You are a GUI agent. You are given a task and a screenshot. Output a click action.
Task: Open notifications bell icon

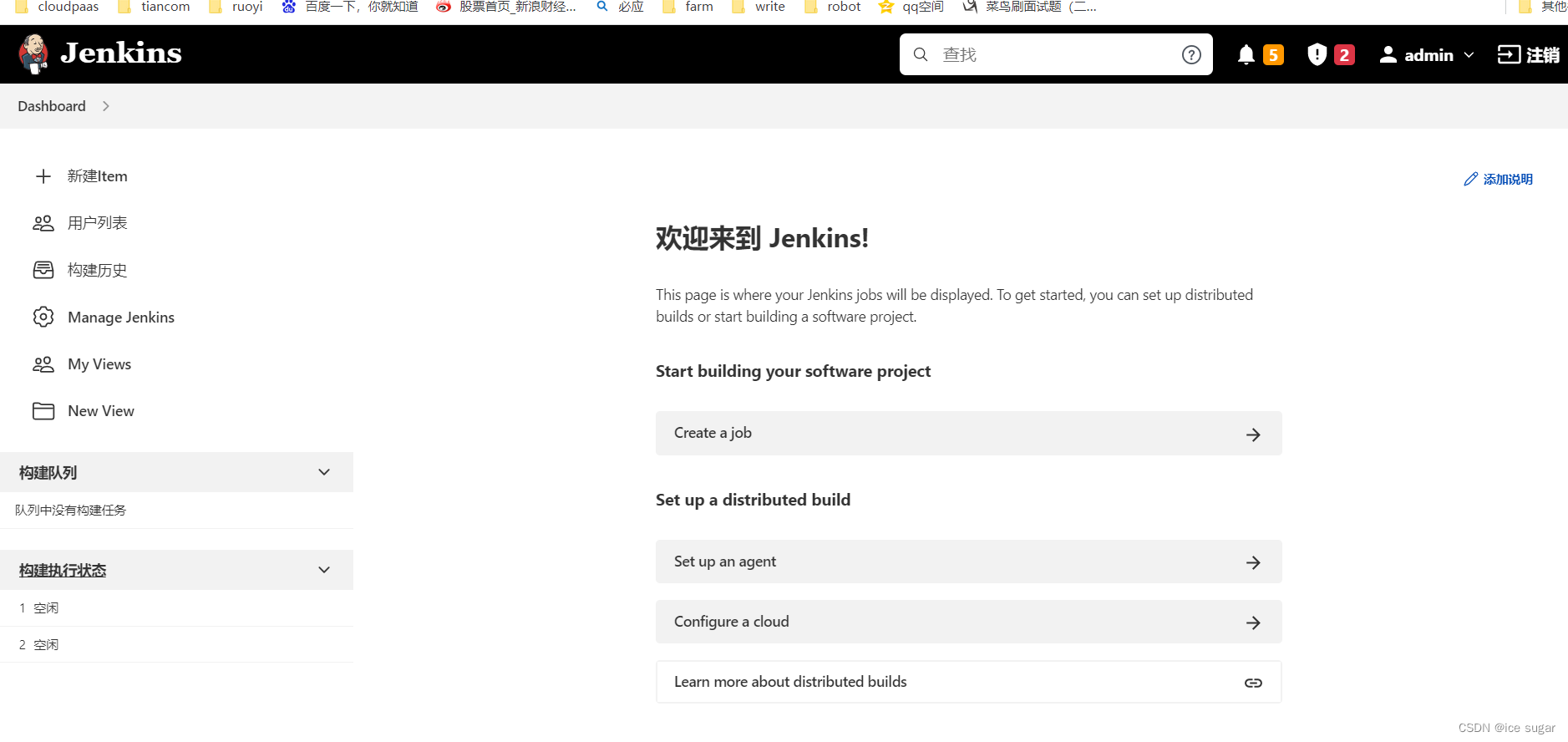pos(1246,55)
